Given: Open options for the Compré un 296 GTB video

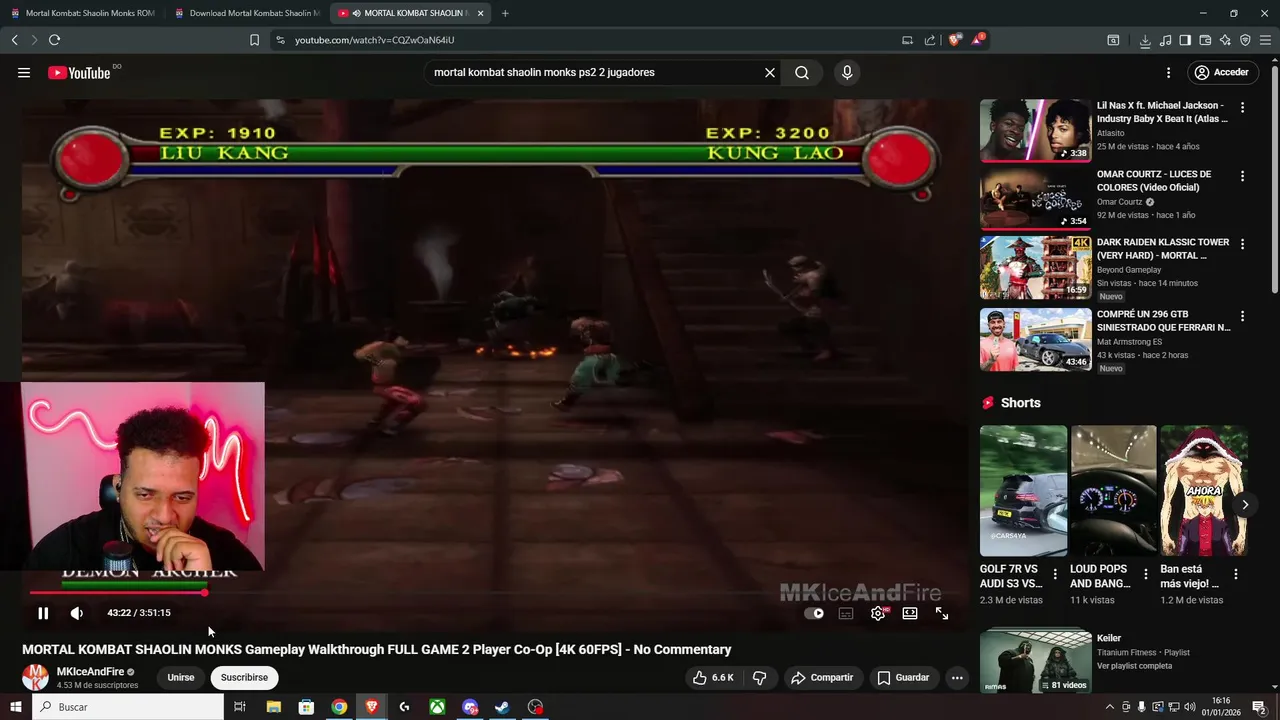Looking at the screenshot, I should tap(1243, 316).
